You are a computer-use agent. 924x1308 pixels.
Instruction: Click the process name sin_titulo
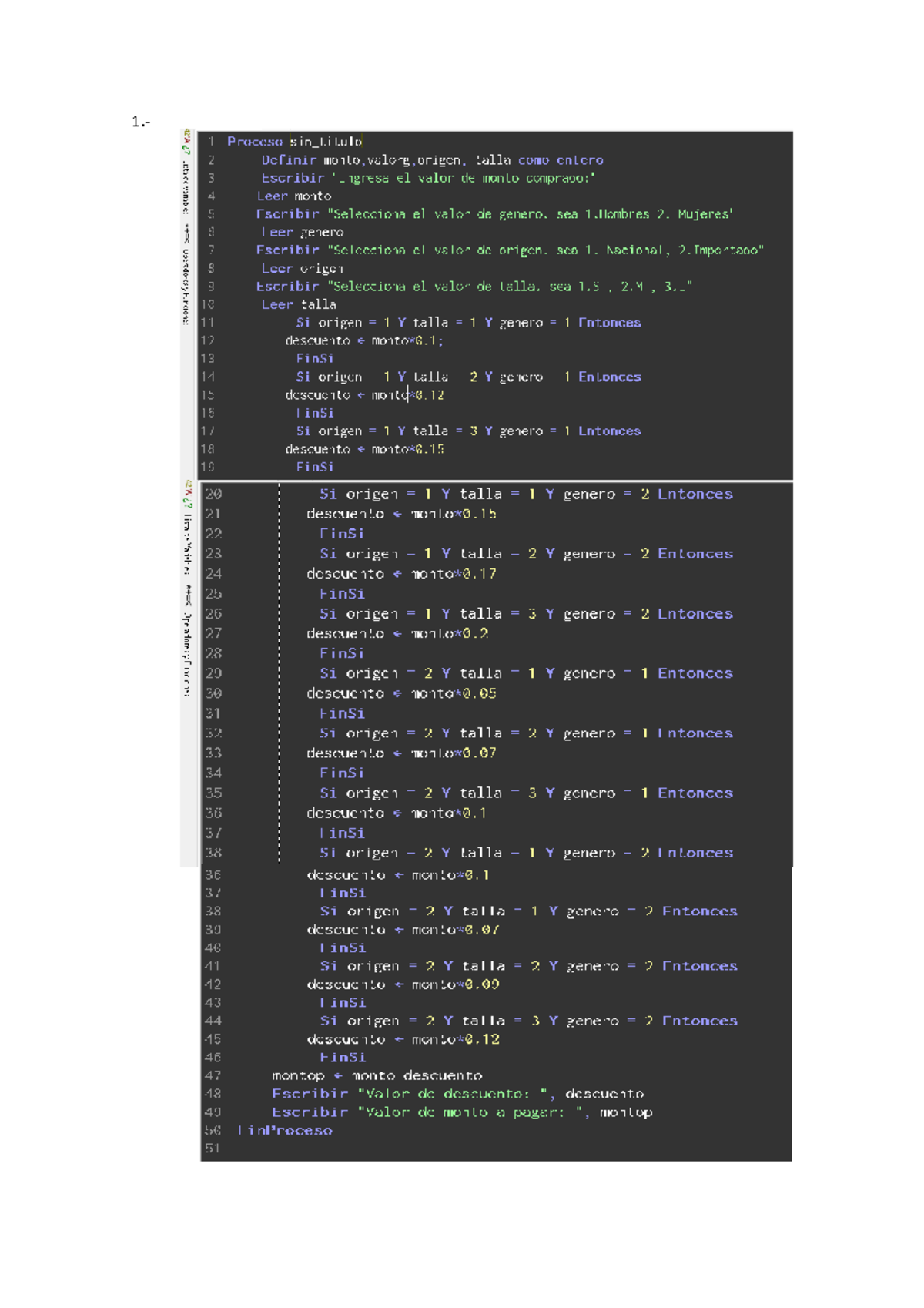click(x=326, y=142)
